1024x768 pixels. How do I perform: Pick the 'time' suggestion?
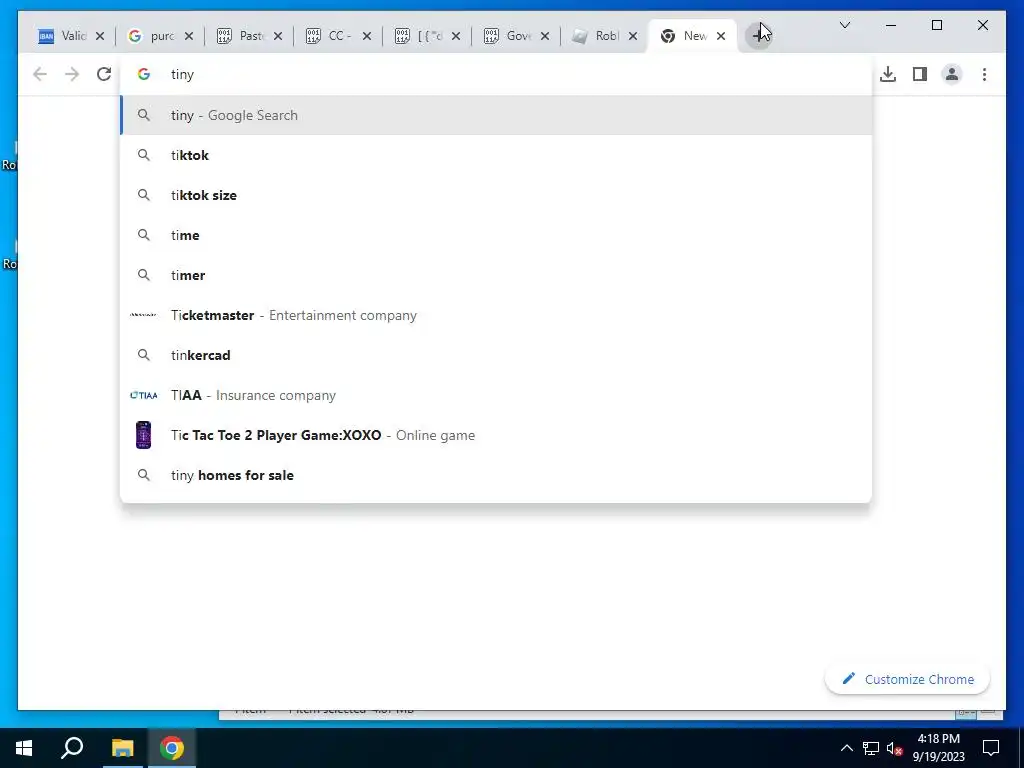click(496, 235)
